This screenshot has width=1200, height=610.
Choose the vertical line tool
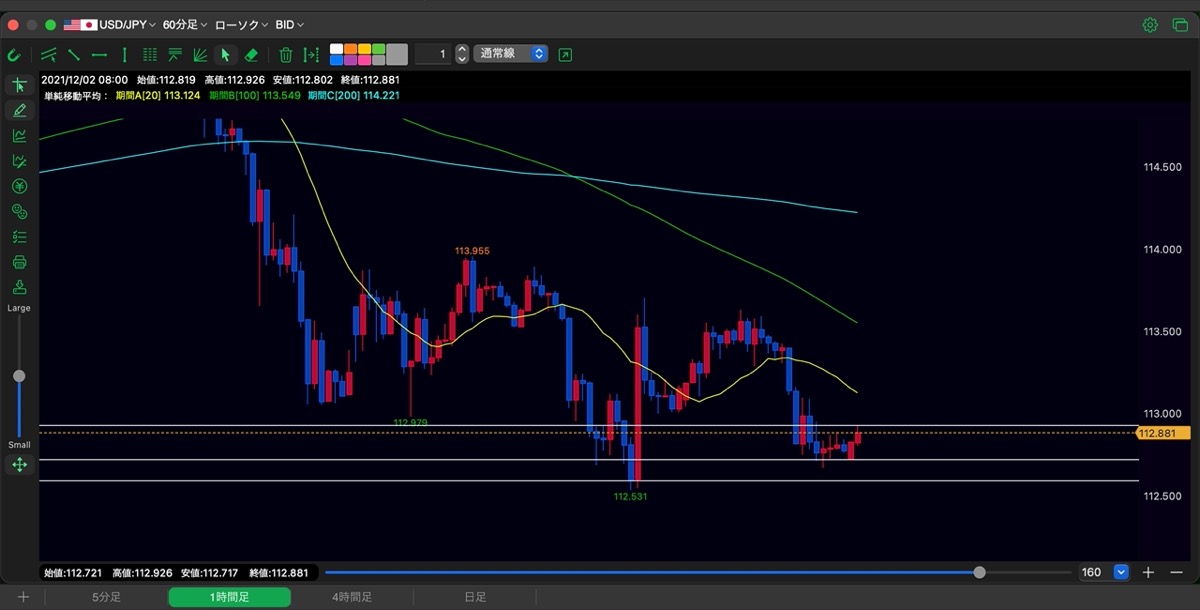[124, 54]
